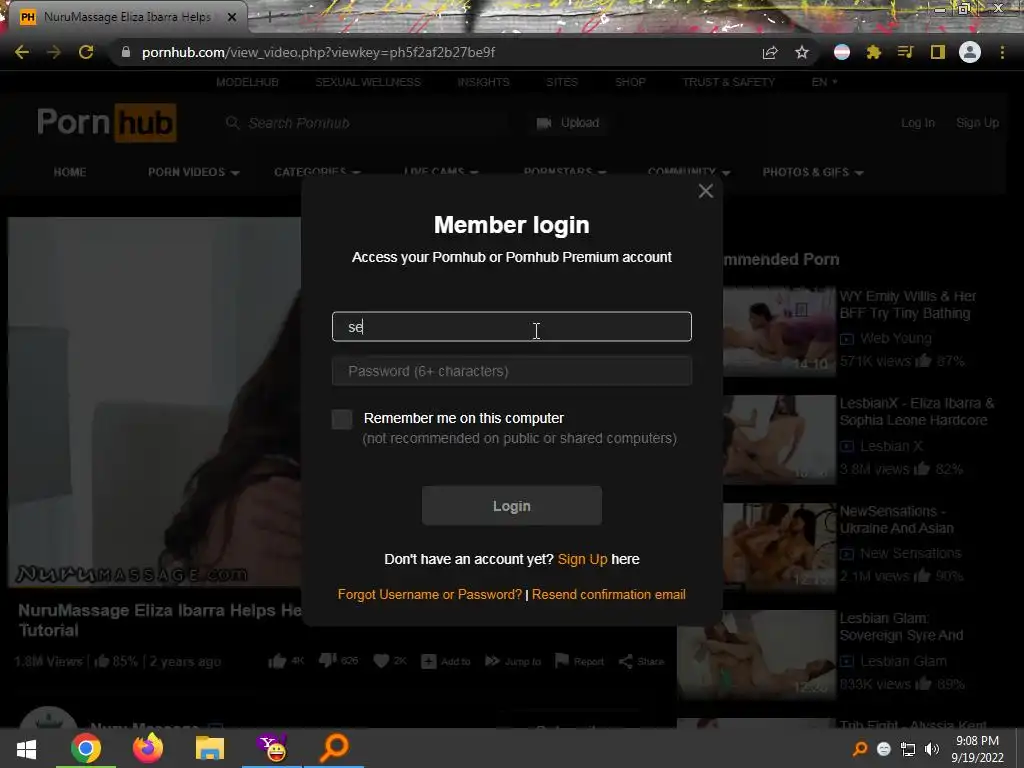Open Forgot Username or Password link
The image size is (1024, 768).
point(430,594)
